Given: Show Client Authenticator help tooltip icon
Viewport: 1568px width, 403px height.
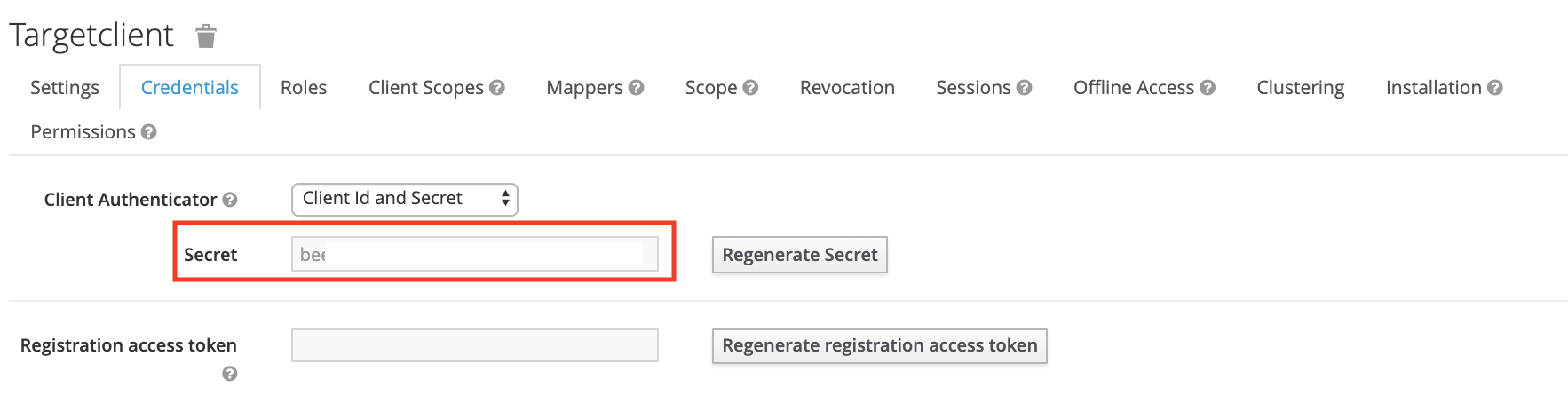Looking at the screenshot, I should (230, 200).
